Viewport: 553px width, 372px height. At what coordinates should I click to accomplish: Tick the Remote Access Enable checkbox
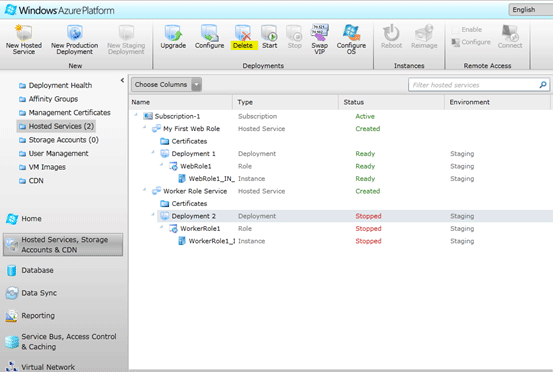pos(455,30)
